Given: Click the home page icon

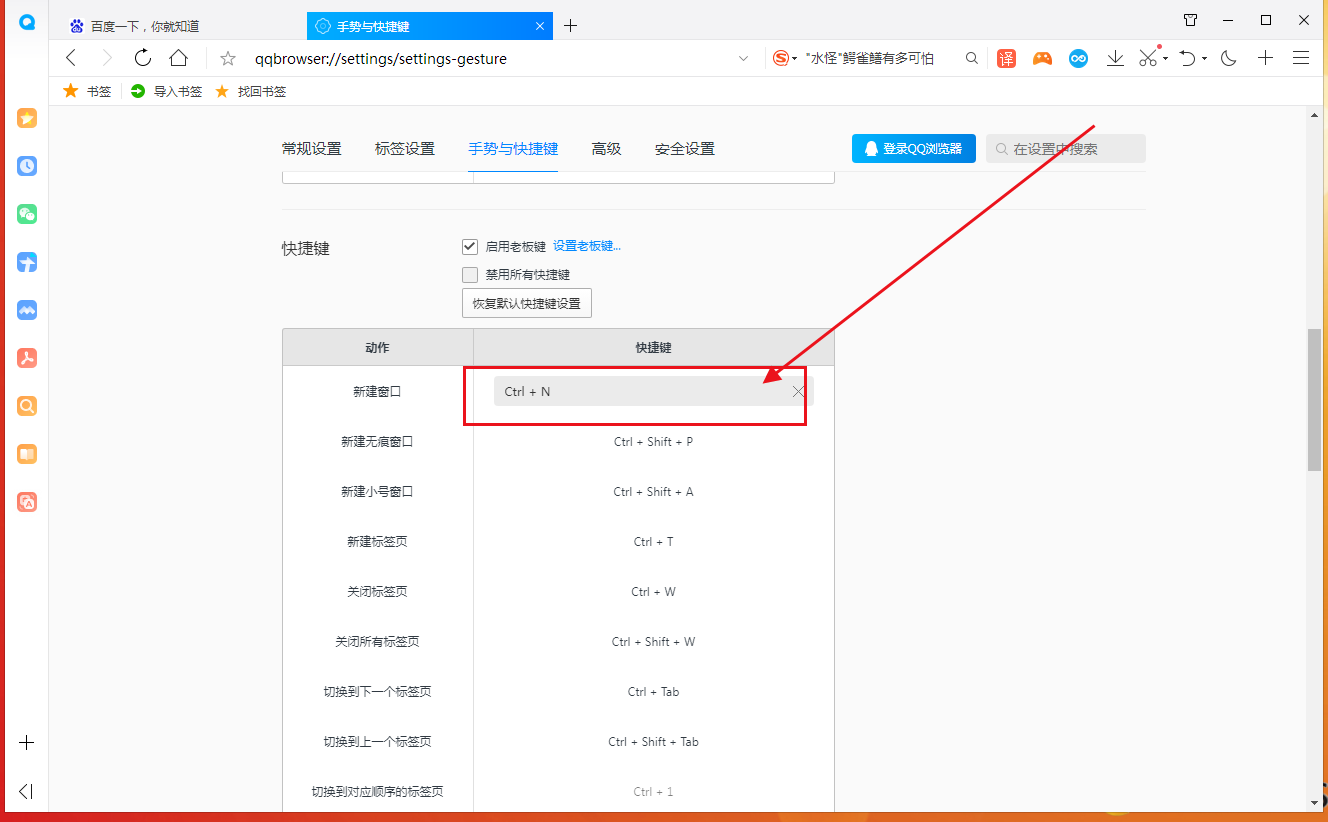Looking at the screenshot, I should (178, 58).
